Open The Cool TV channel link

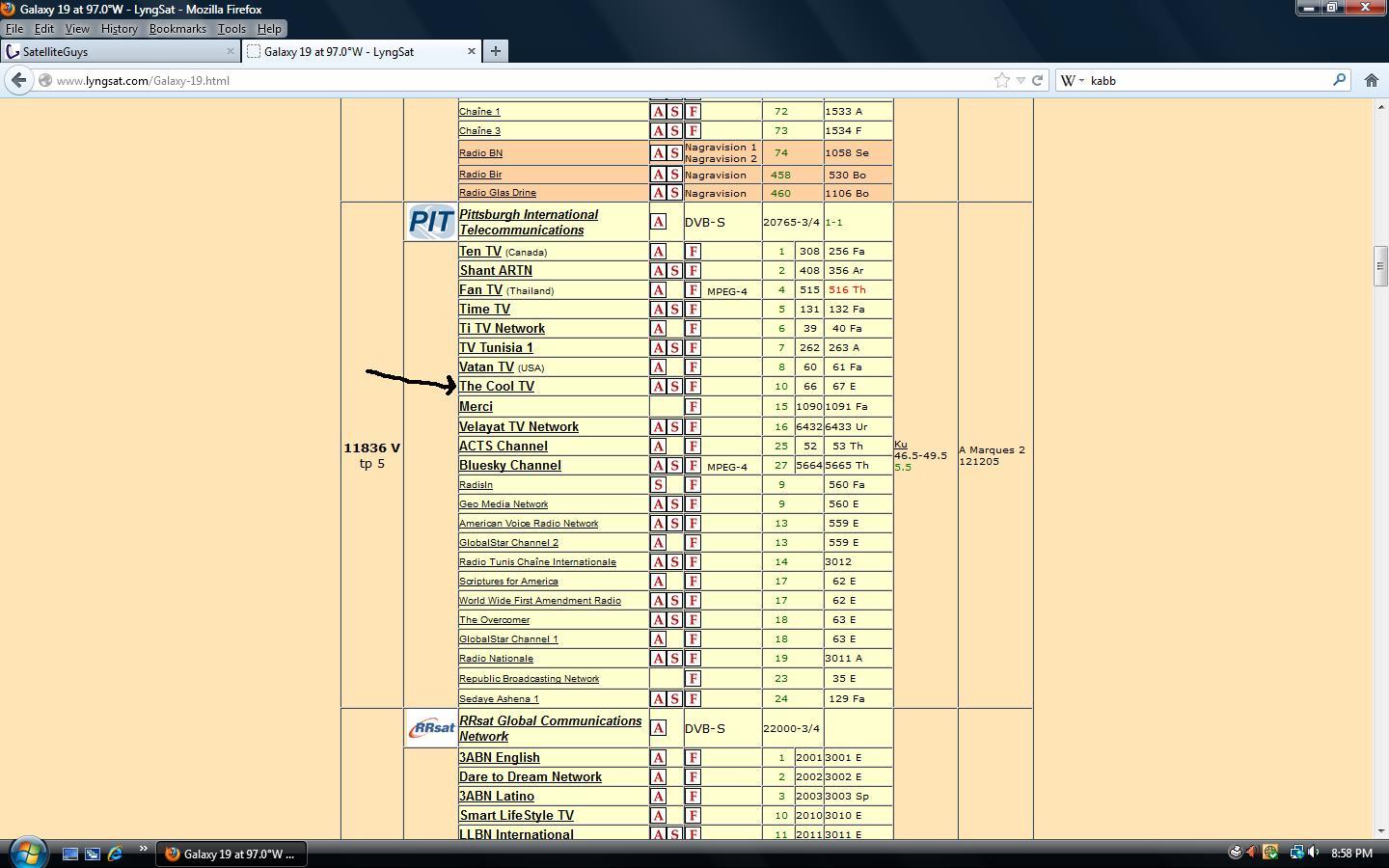[x=497, y=387]
